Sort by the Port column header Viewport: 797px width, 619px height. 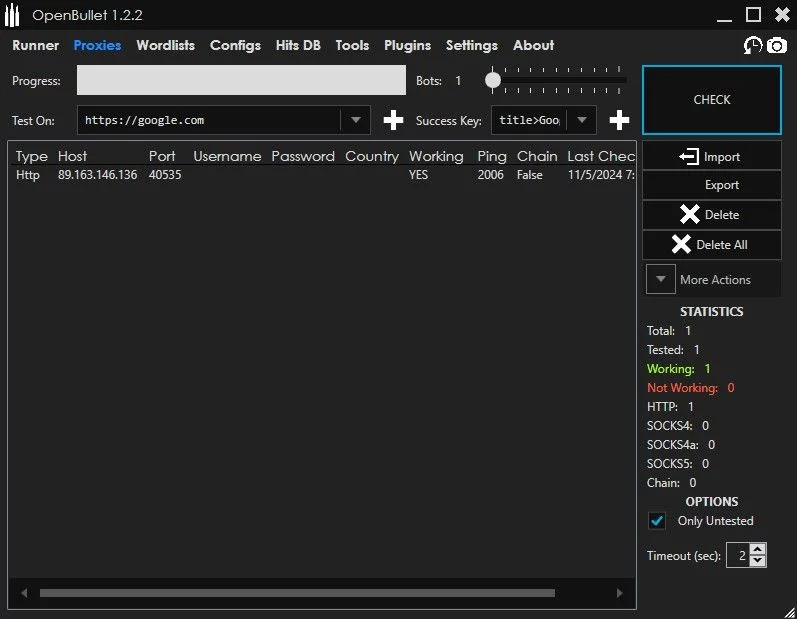pyautogui.click(x=162, y=156)
